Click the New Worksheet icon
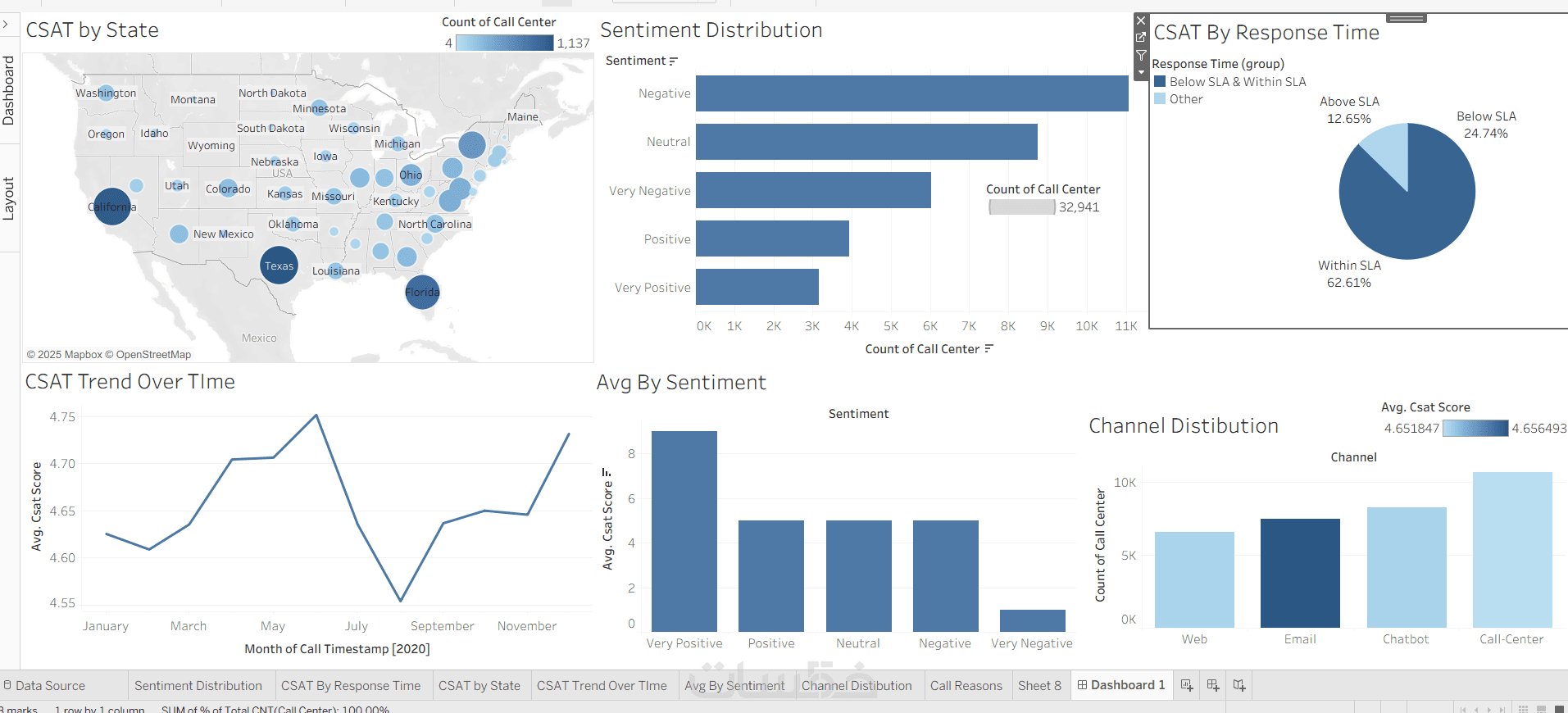 click(x=1187, y=685)
